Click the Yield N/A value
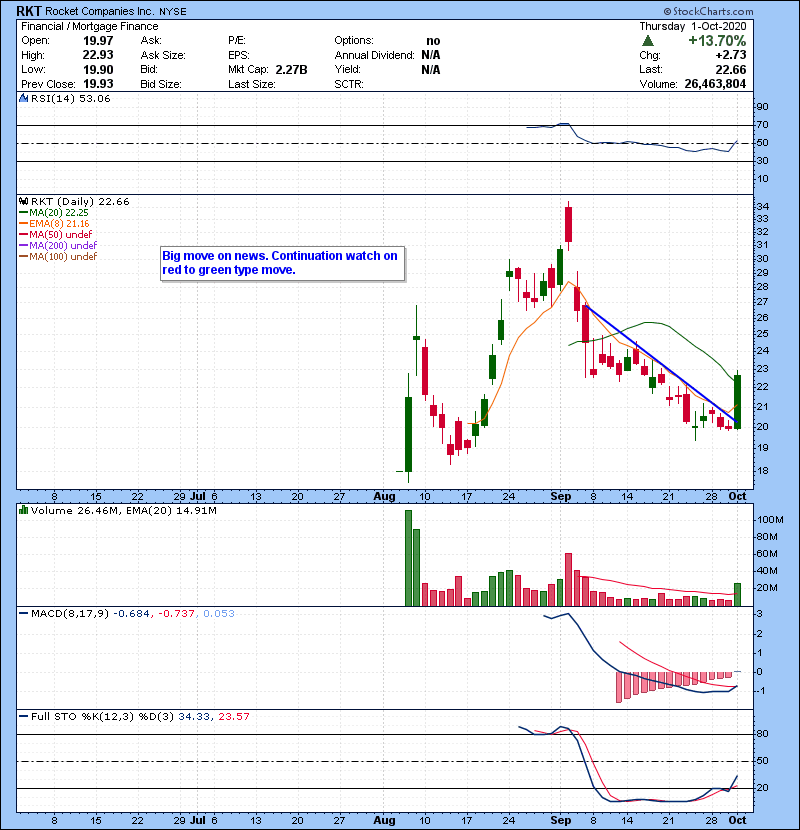Screen dimensions: 800x830 click(430, 69)
